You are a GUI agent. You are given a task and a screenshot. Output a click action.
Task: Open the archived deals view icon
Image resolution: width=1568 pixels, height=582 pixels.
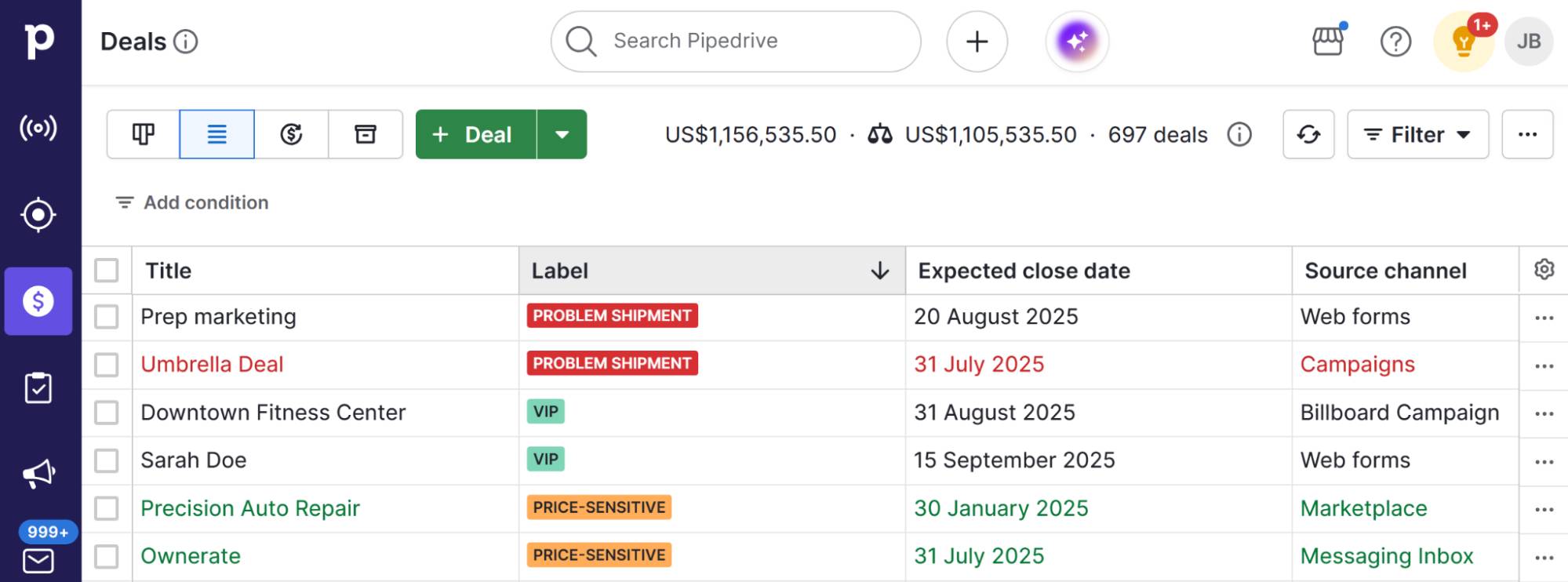pos(366,134)
